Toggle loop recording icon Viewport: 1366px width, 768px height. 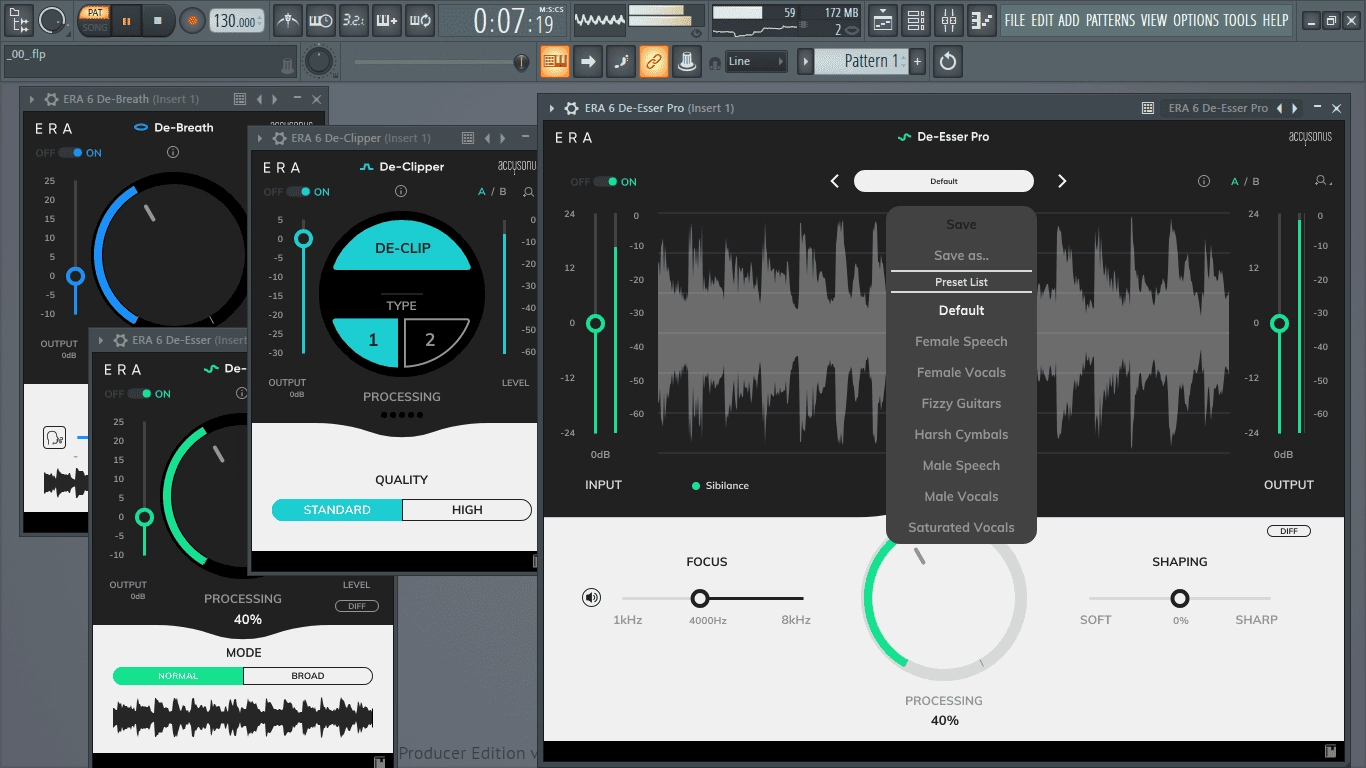coord(420,19)
